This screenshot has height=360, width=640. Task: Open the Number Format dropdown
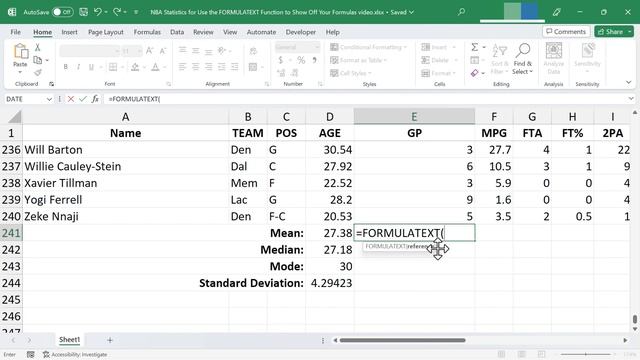[317, 47]
